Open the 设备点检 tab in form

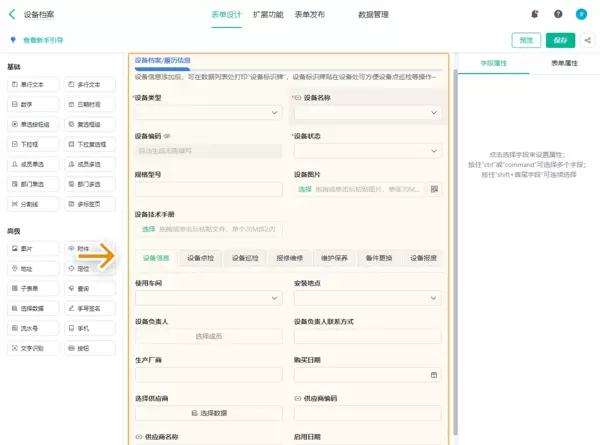coord(201,258)
